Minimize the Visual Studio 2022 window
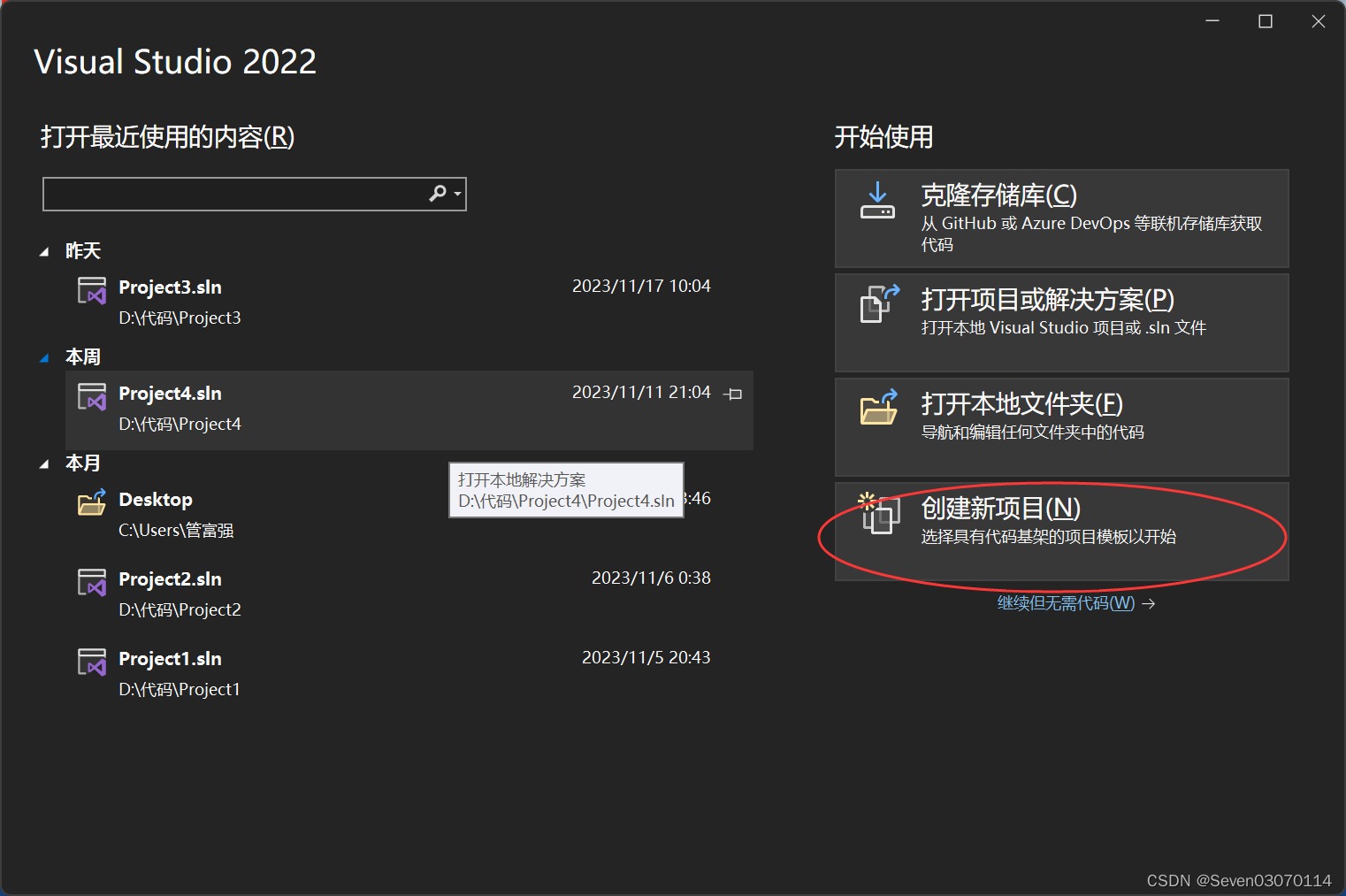This screenshot has height=896, width=1346. click(x=1212, y=21)
